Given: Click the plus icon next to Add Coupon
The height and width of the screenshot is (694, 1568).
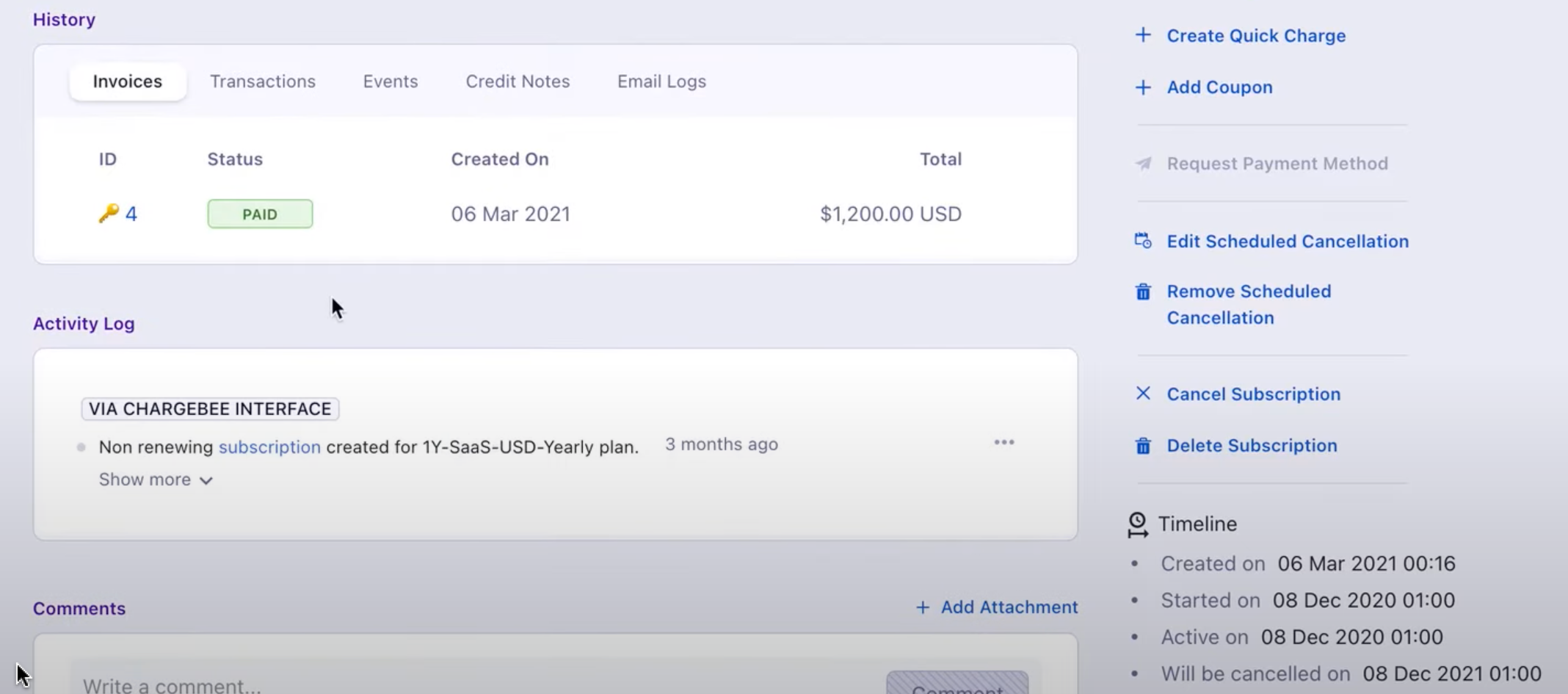Looking at the screenshot, I should click(x=1143, y=87).
